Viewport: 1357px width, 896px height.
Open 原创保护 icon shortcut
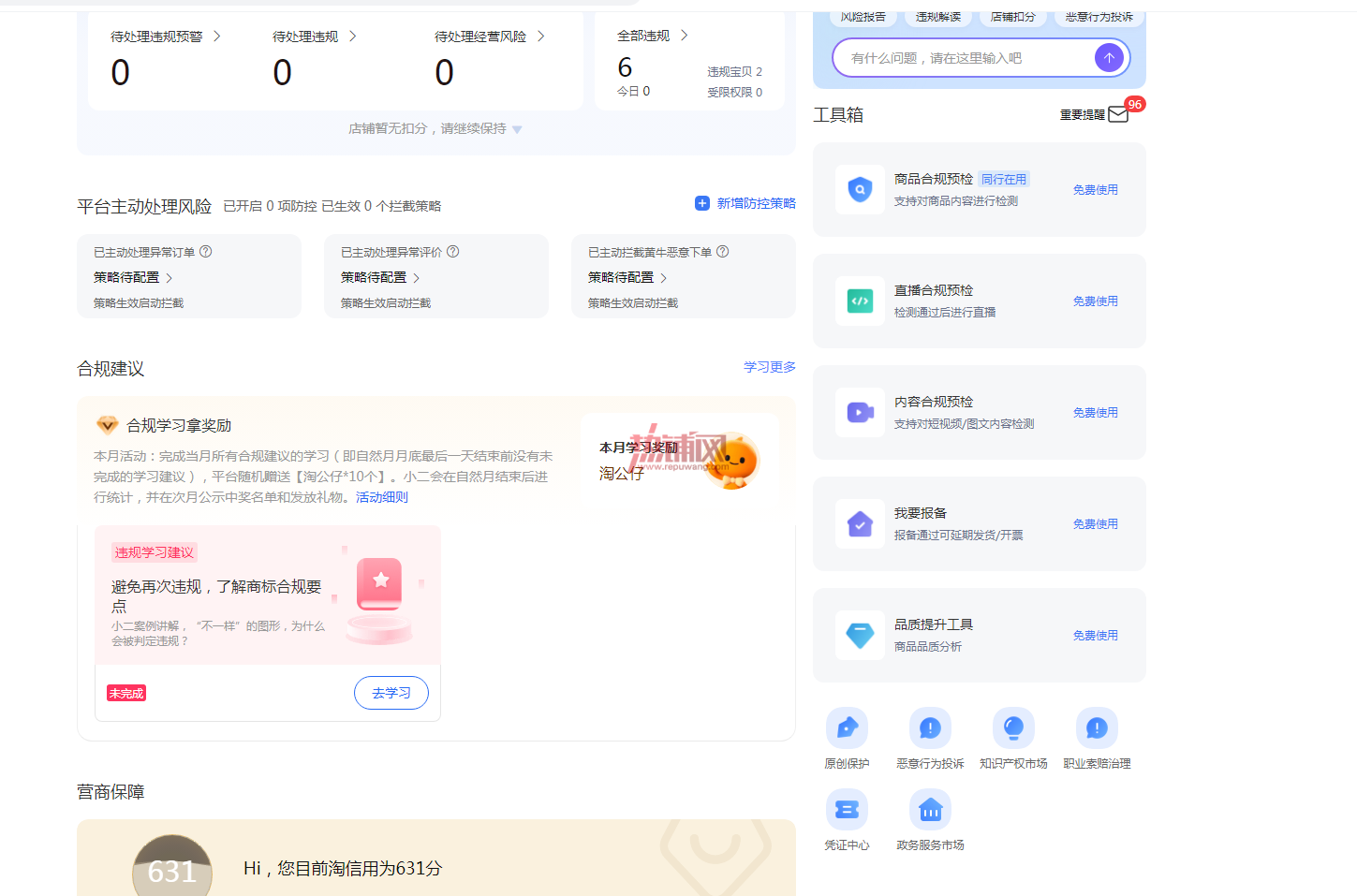click(x=847, y=727)
